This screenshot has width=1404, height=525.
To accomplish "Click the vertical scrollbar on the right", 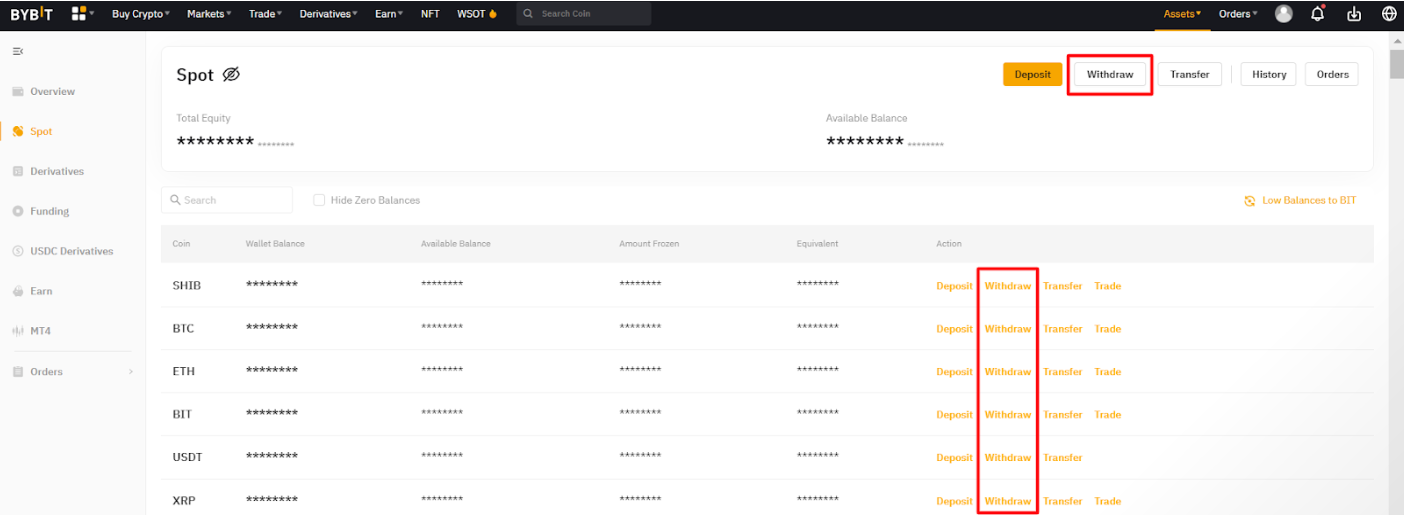I will (x=1396, y=63).
